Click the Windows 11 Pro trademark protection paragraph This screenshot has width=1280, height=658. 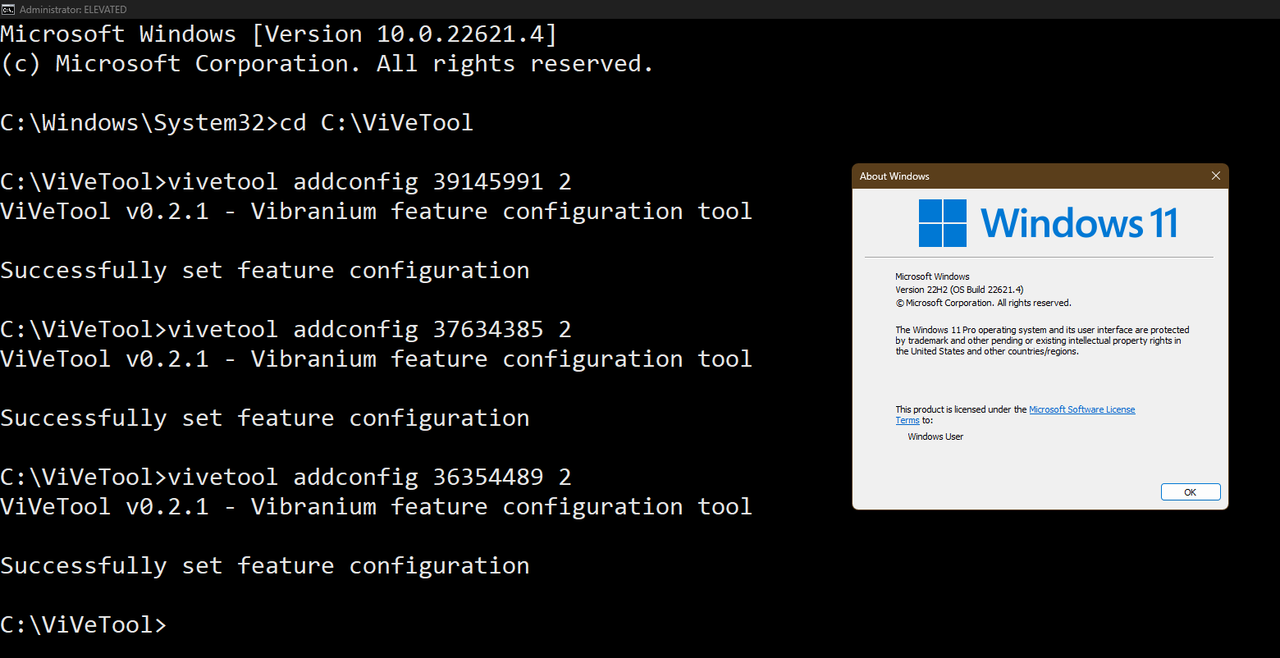(x=1042, y=340)
